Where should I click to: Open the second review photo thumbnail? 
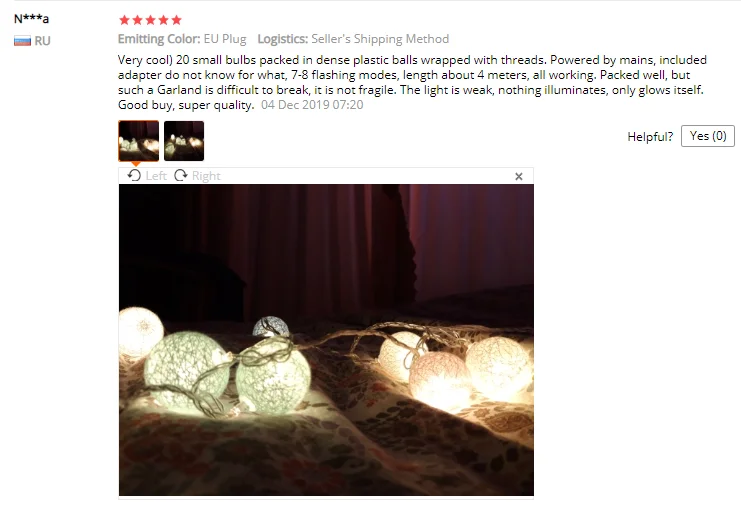click(x=184, y=141)
